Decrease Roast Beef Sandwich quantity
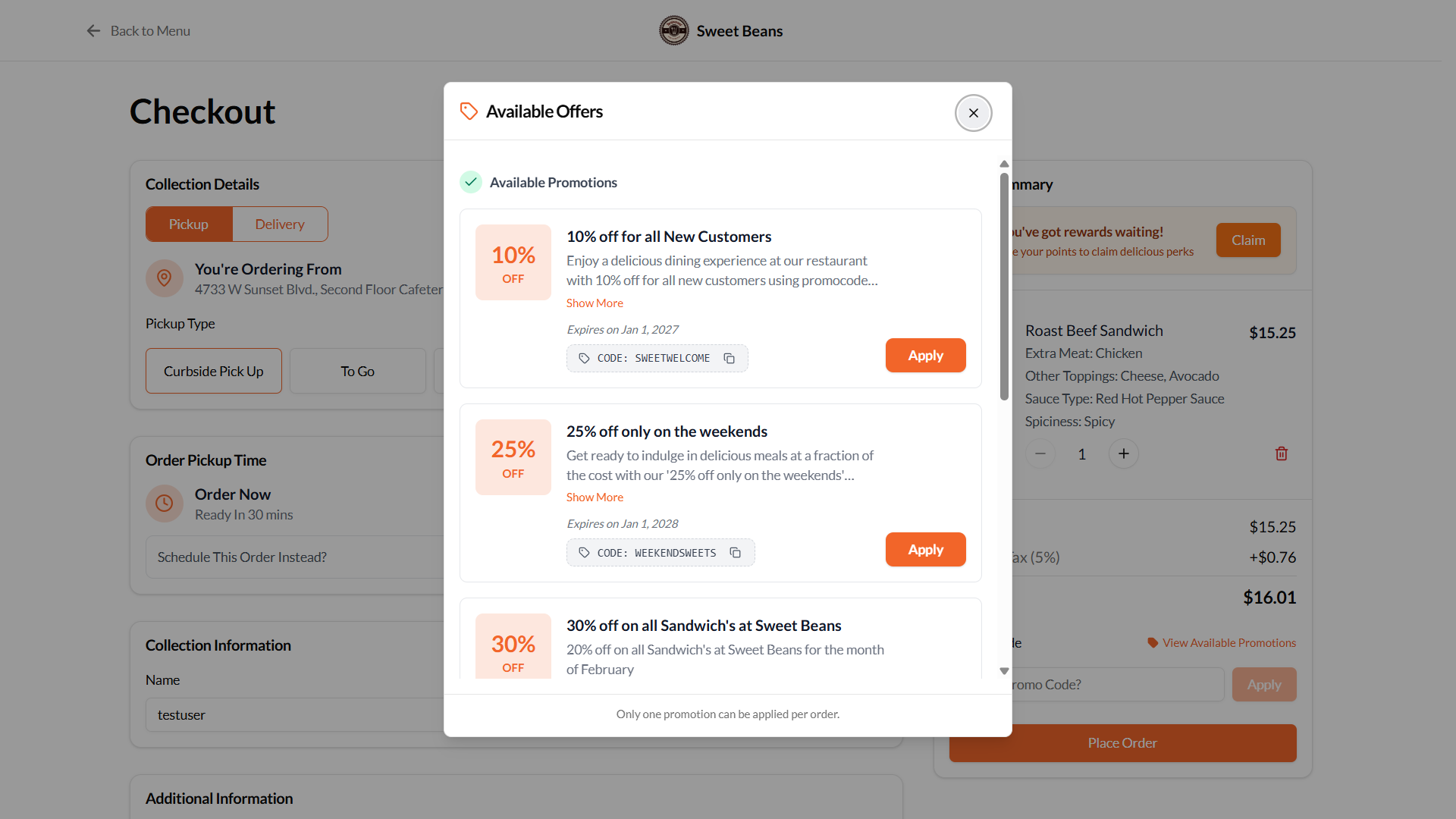 click(x=1040, y=453)
